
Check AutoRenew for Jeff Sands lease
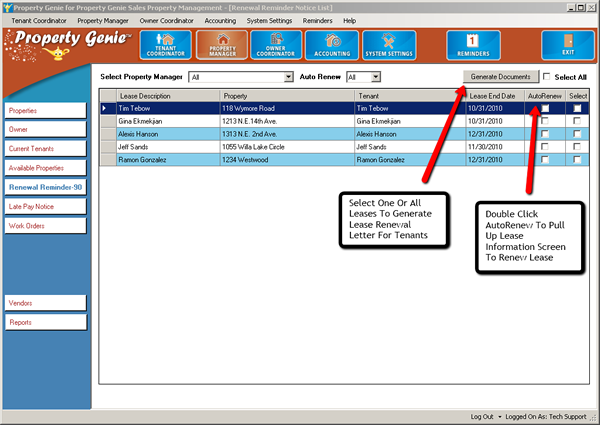point(545,147)
